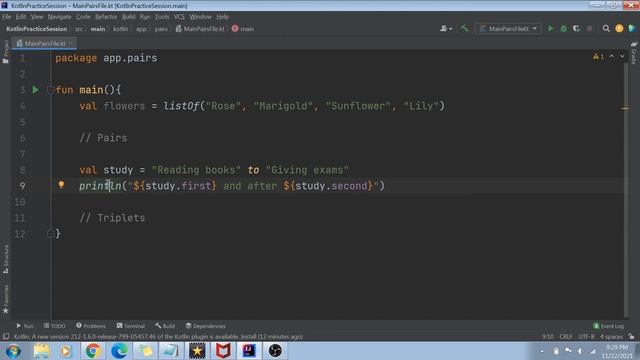Image resolution: width=640 pixels, height=360 pixels.
Task: Go to previous highlighted error arrow
Action: pos(611,56)
